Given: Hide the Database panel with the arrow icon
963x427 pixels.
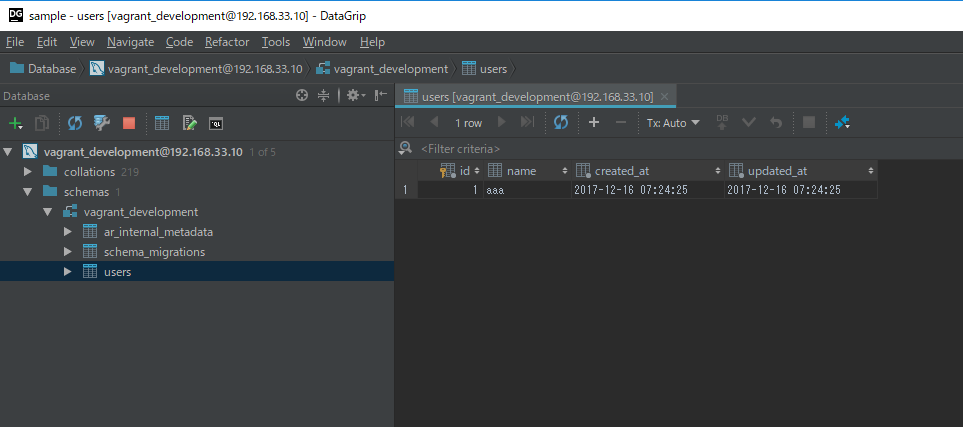Looking at the screenshot, I should pos(381,96).
